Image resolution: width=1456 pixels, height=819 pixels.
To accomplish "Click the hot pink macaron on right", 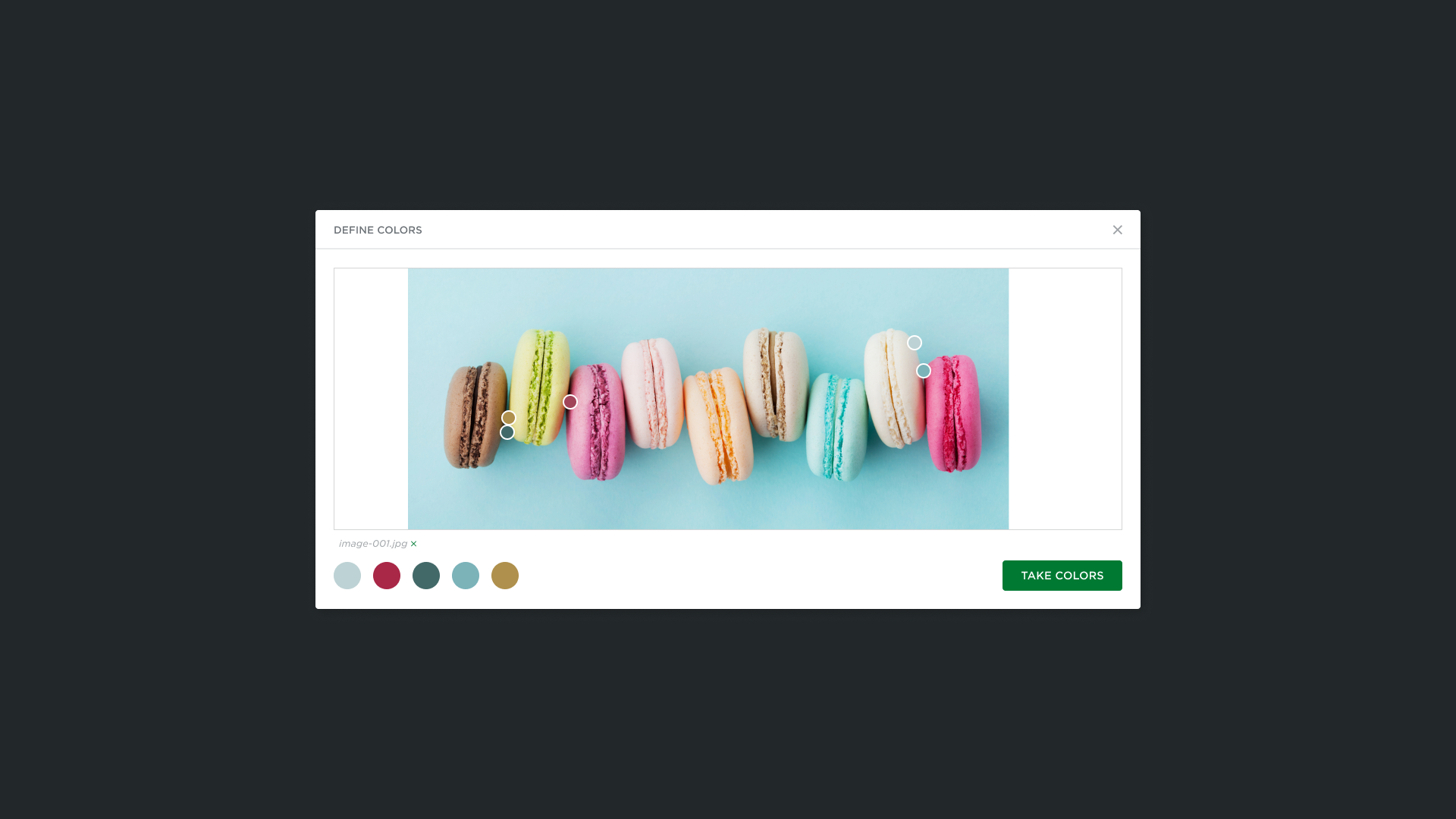I will pos(952,413).
